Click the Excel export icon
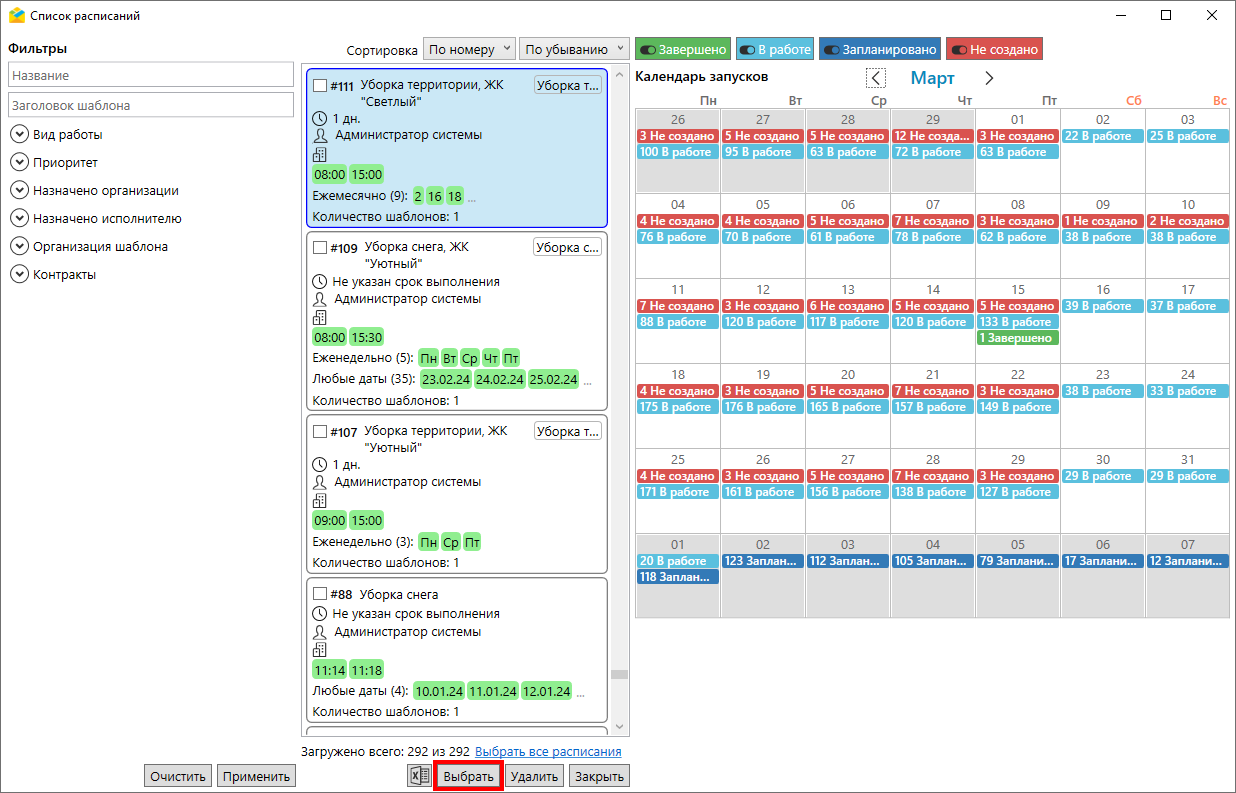The height and width of the screenshot is (793, 1236). click(x=419, y=776)
